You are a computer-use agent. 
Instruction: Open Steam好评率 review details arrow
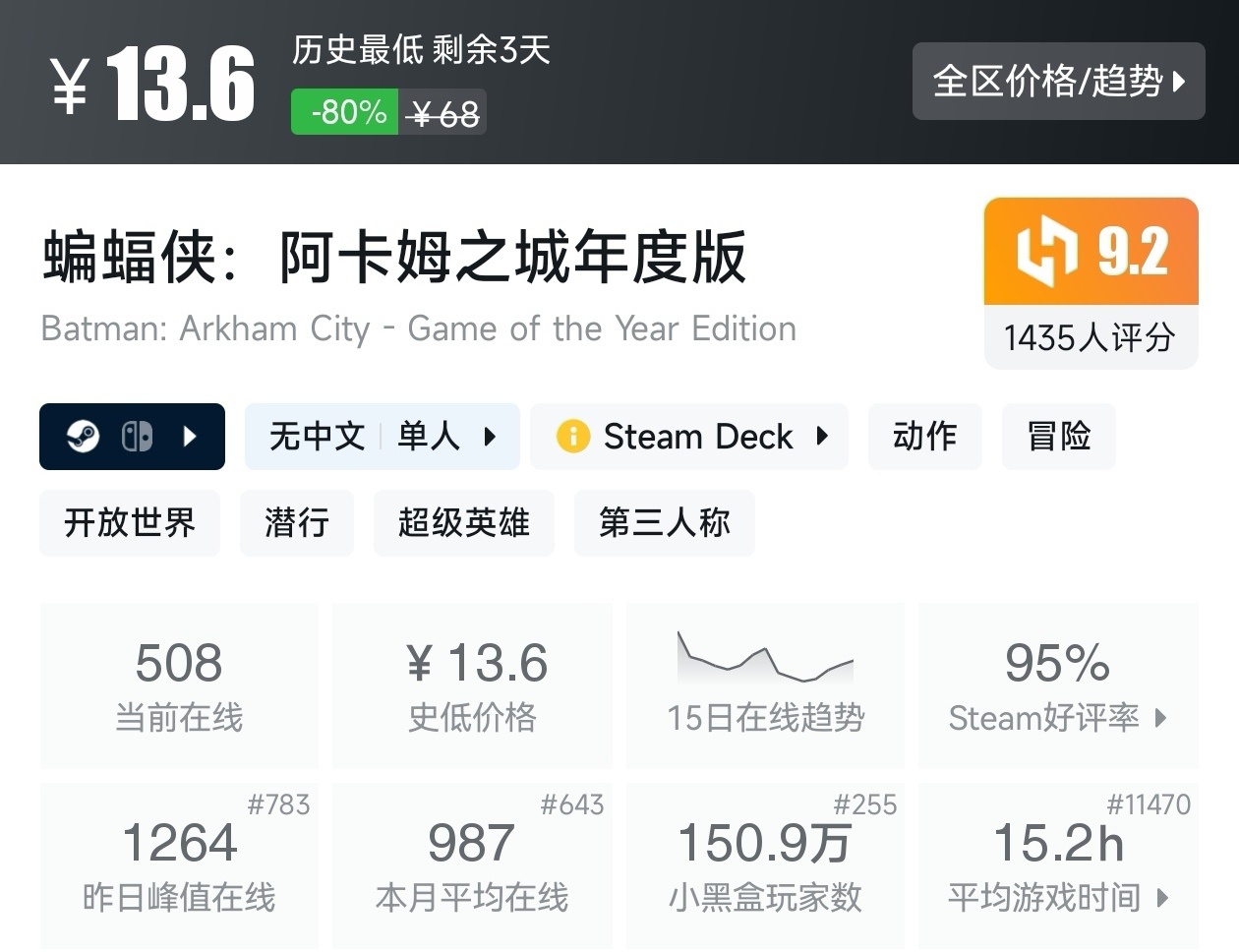[x=1160, y=718]
